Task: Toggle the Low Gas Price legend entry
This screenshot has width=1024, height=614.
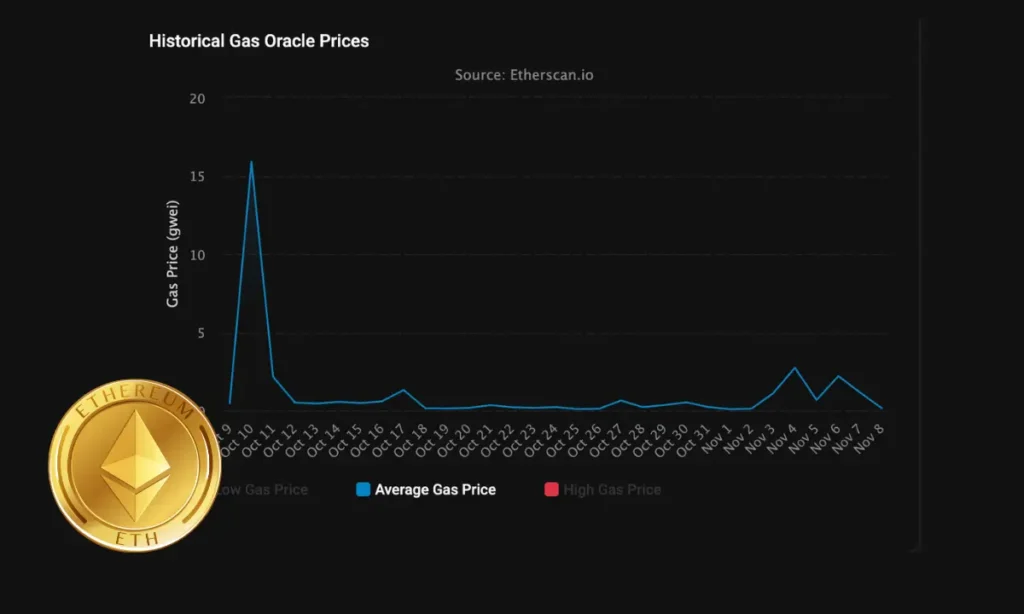Action: [264, 490]
